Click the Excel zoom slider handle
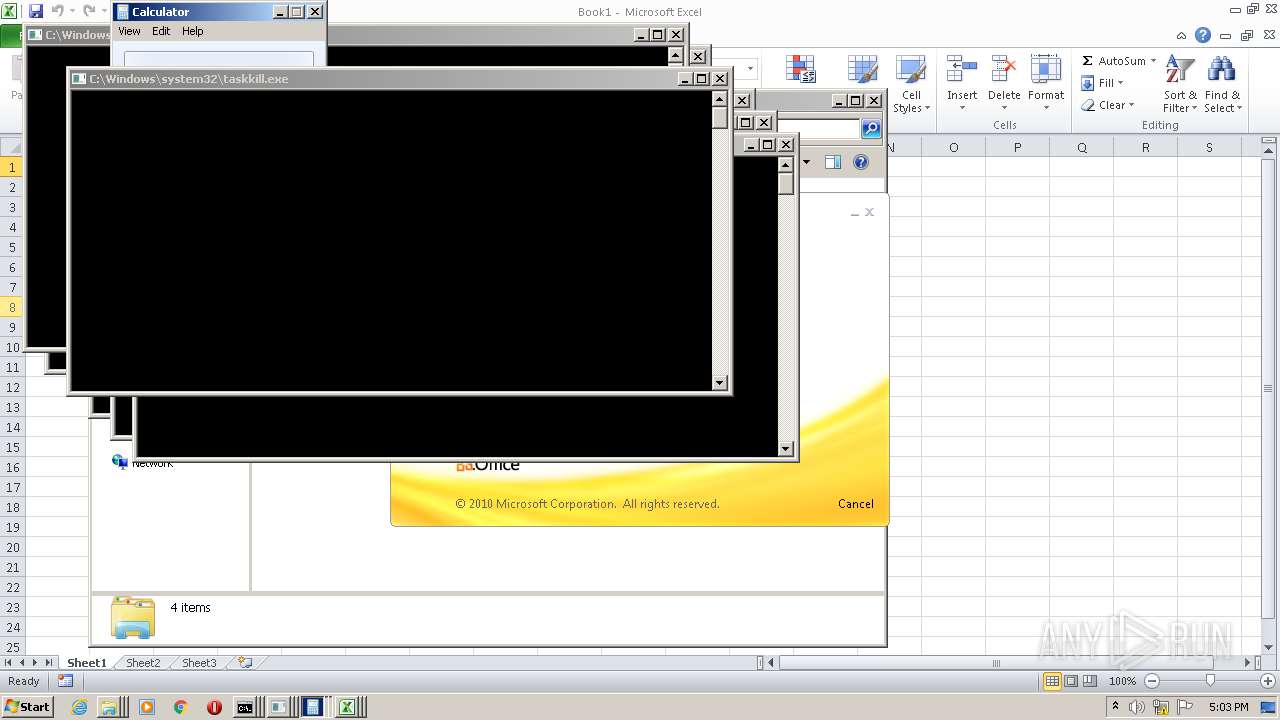 click(x=1210, y=681)
